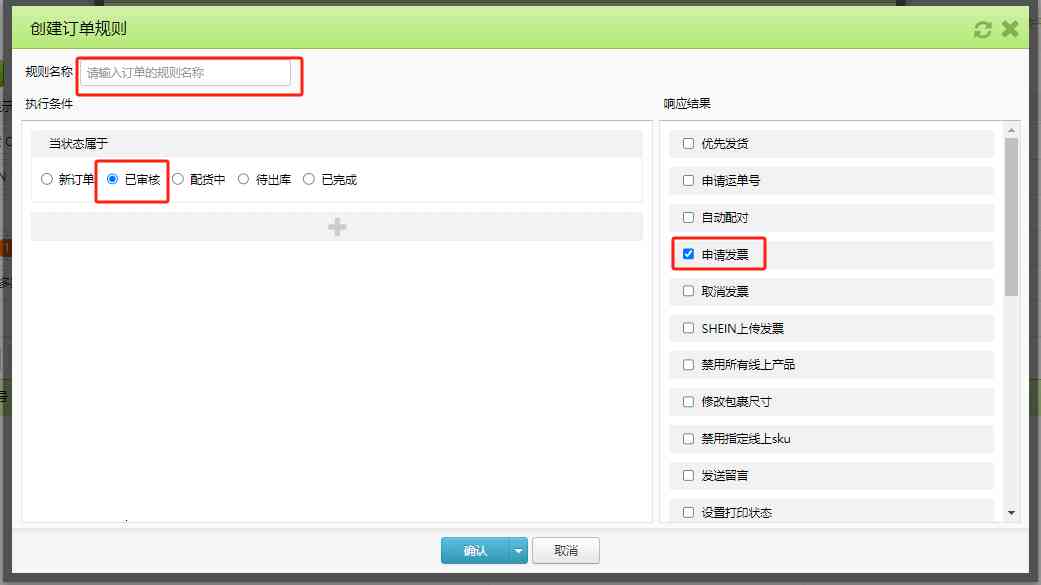Open dropdown arrow beside 确认 button
The height and width of the screenshot is (585, 1041).
point(518,550)
